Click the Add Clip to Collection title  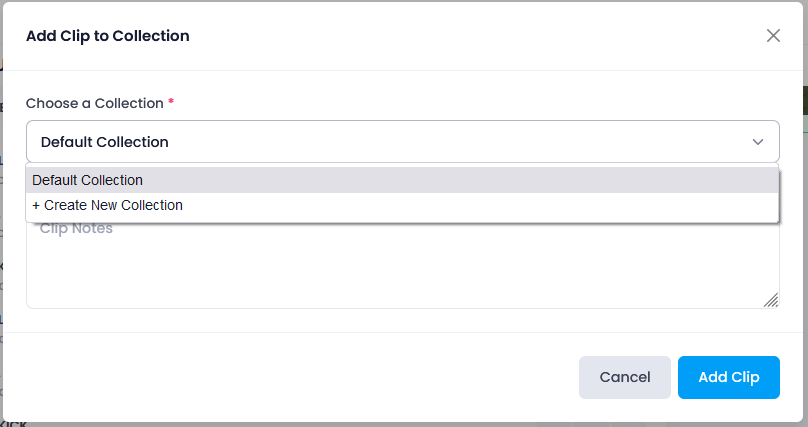click(108, 36)
